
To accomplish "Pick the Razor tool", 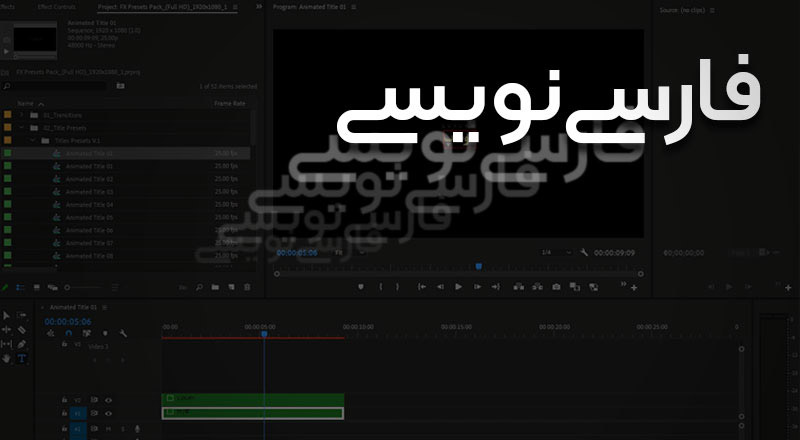I will point(22,329).
